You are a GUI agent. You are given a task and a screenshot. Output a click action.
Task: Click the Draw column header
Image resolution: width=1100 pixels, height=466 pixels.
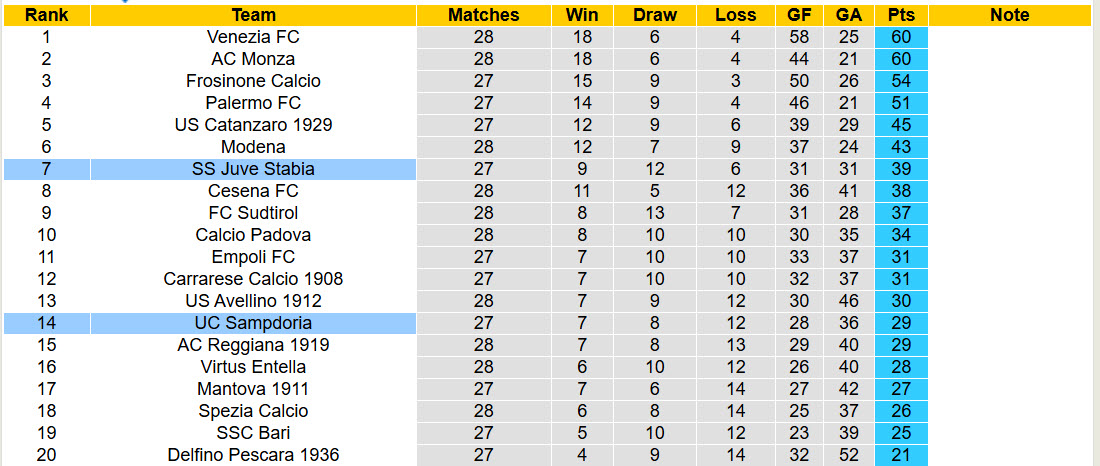[655, 15]
